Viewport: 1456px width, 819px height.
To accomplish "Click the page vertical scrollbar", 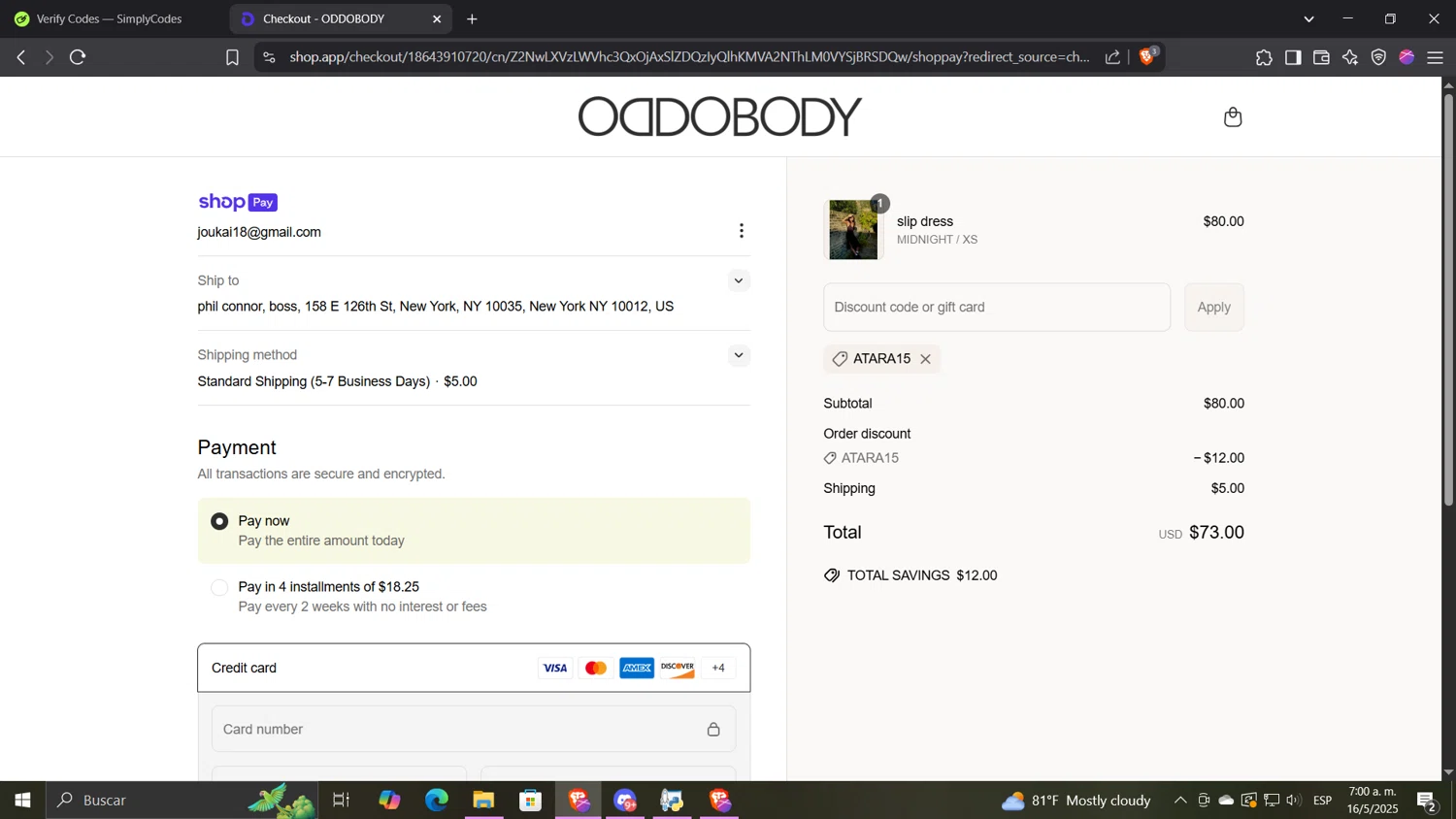I will (1448, 301).
